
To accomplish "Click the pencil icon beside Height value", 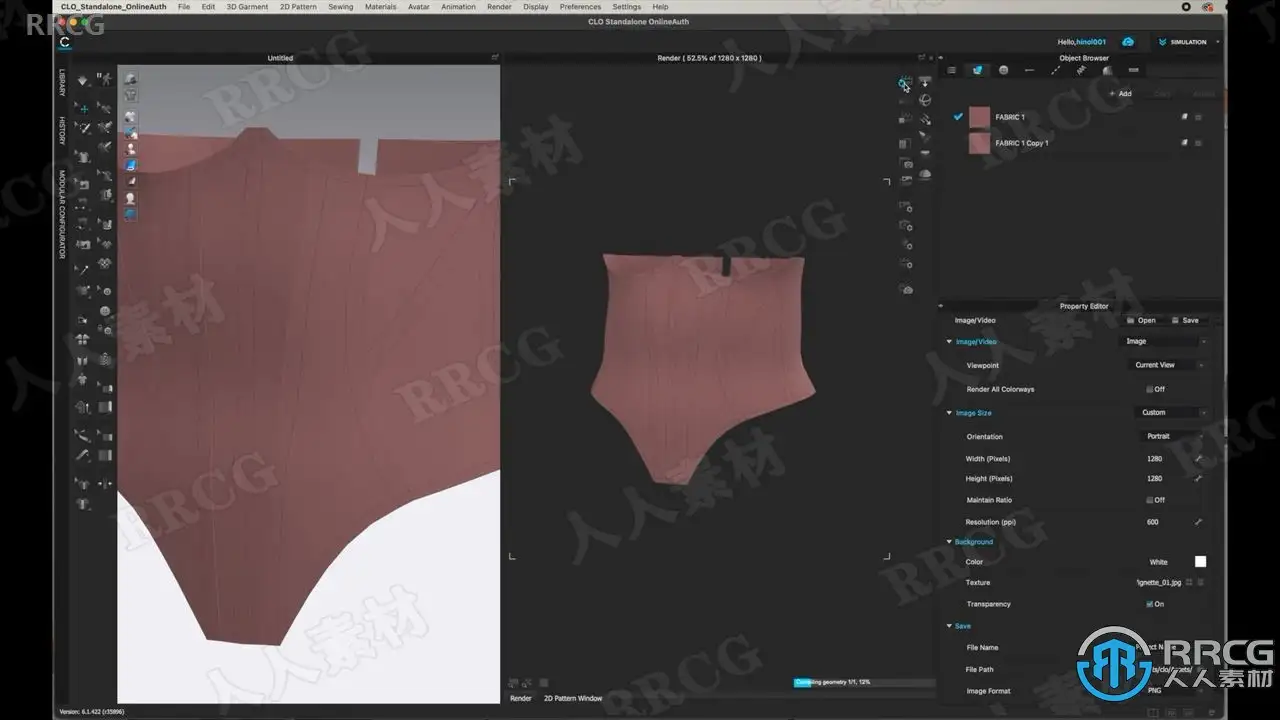I will pos(1198,479).
